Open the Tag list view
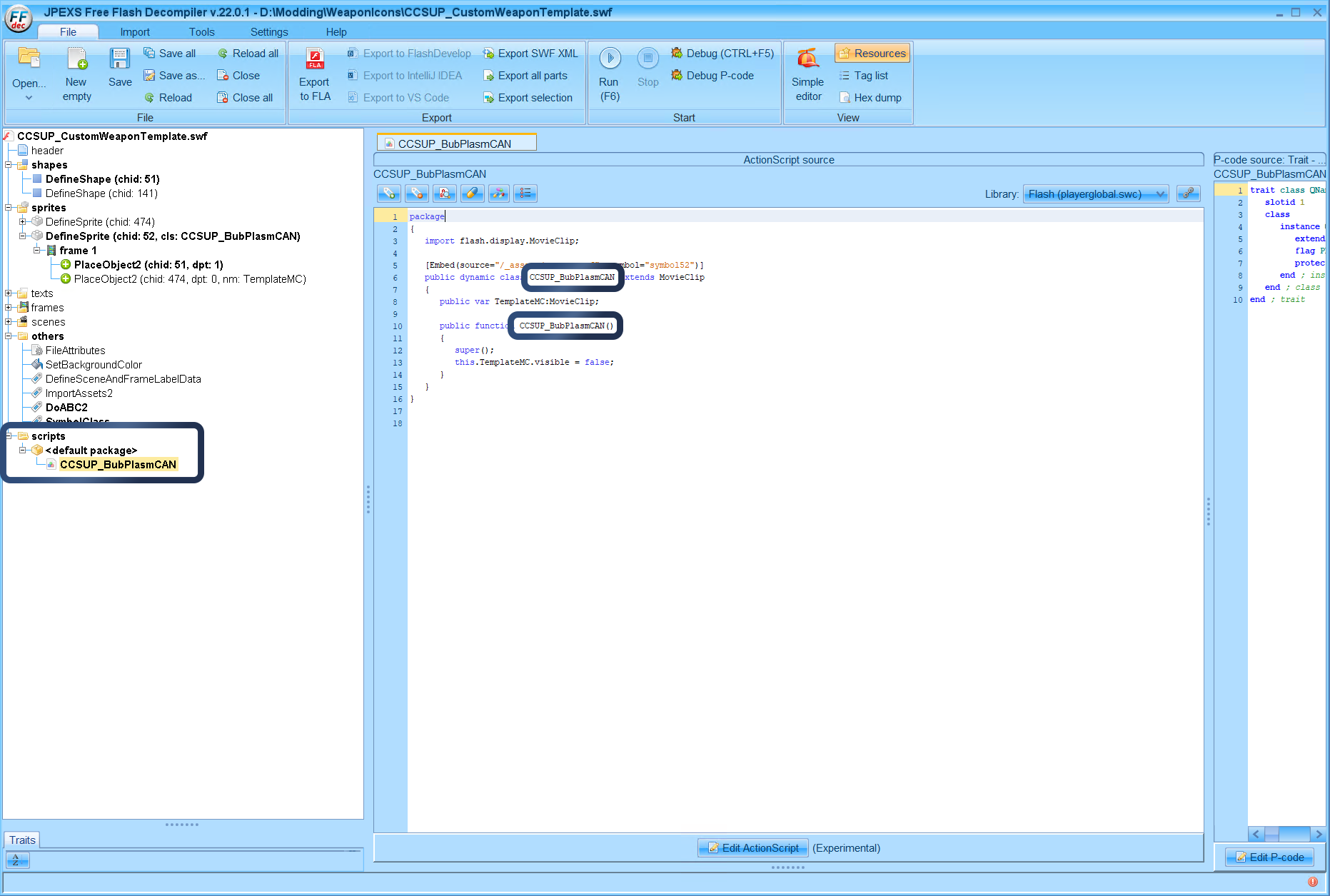Screen dimensions: 1330x896 coord(866,75)
